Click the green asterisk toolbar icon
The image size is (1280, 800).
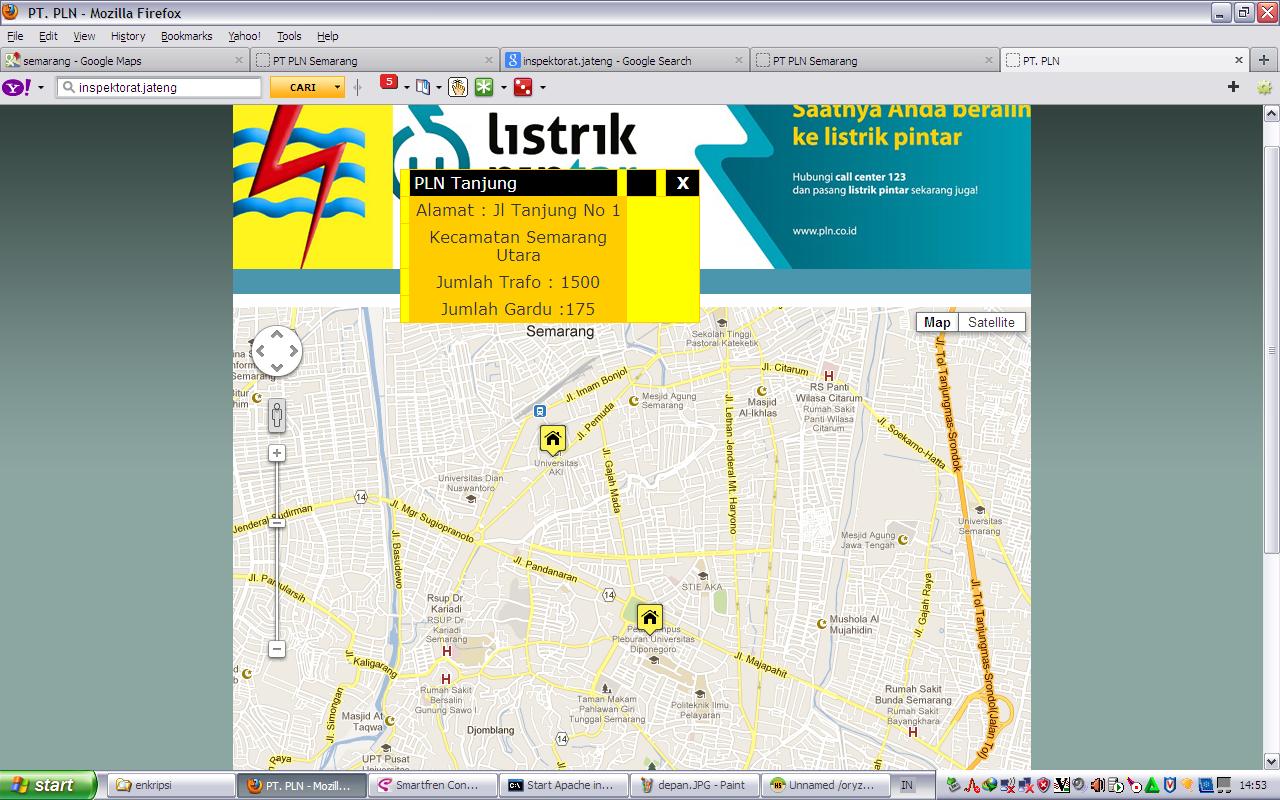click(484, 87)
